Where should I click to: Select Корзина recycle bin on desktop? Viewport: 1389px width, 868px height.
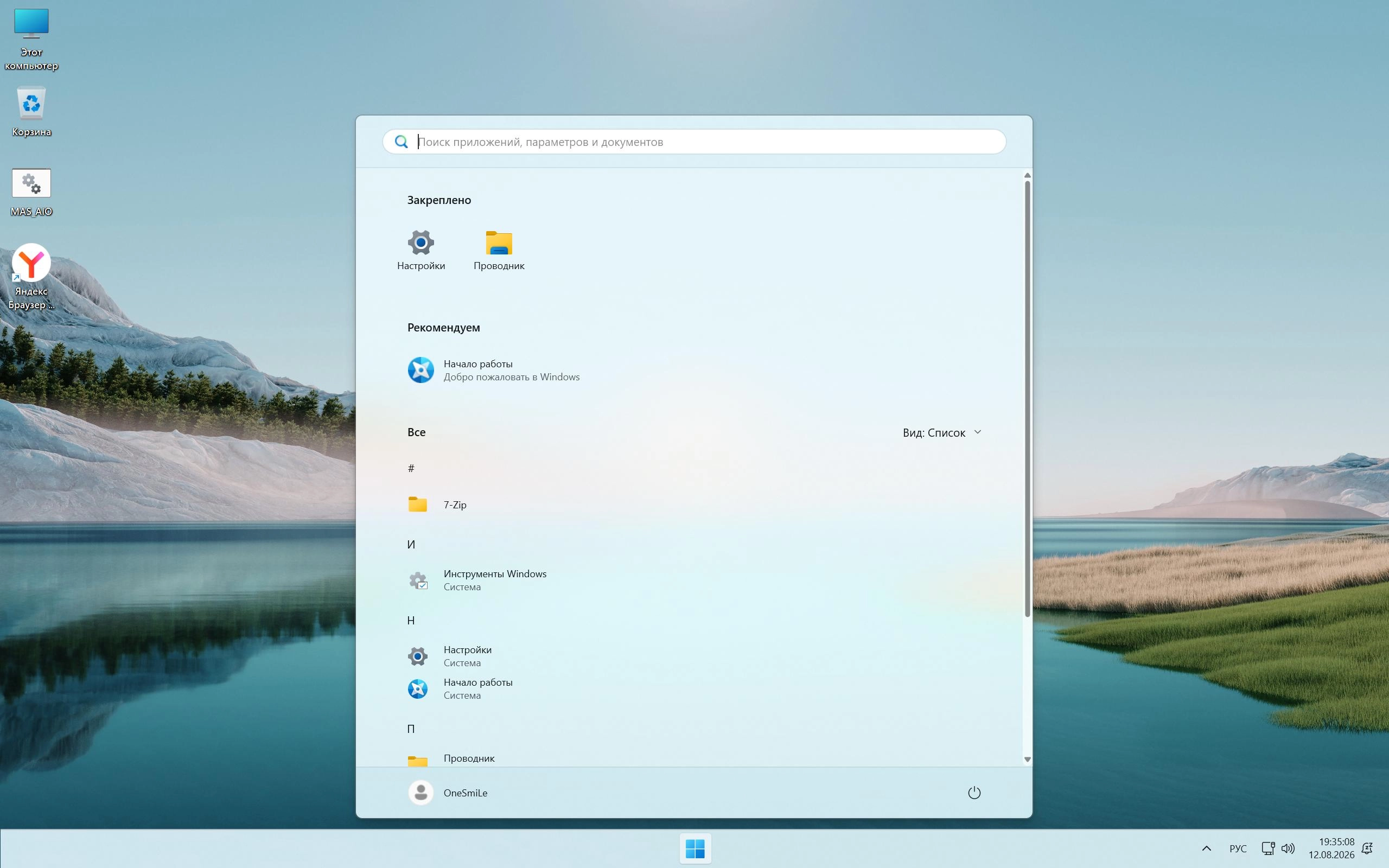coord(31,112)
